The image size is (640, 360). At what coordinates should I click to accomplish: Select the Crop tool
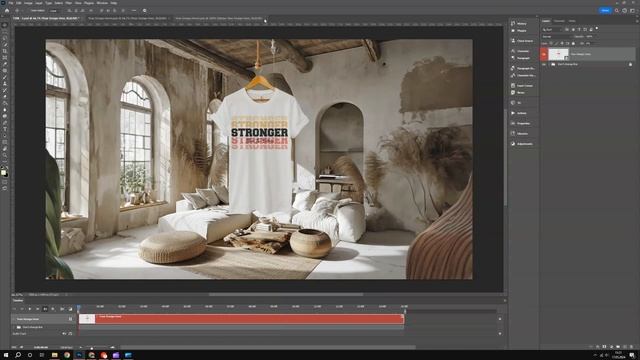point(5,51)
